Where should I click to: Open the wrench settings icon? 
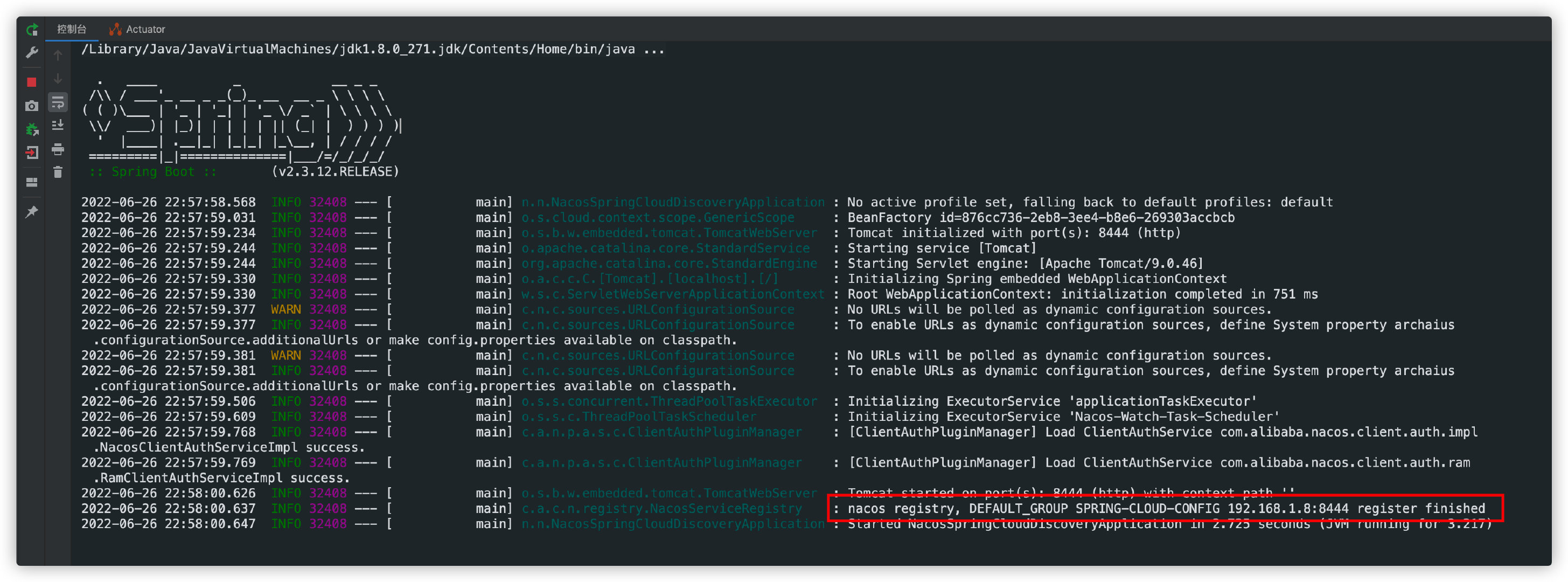click(x=32, y=53)
